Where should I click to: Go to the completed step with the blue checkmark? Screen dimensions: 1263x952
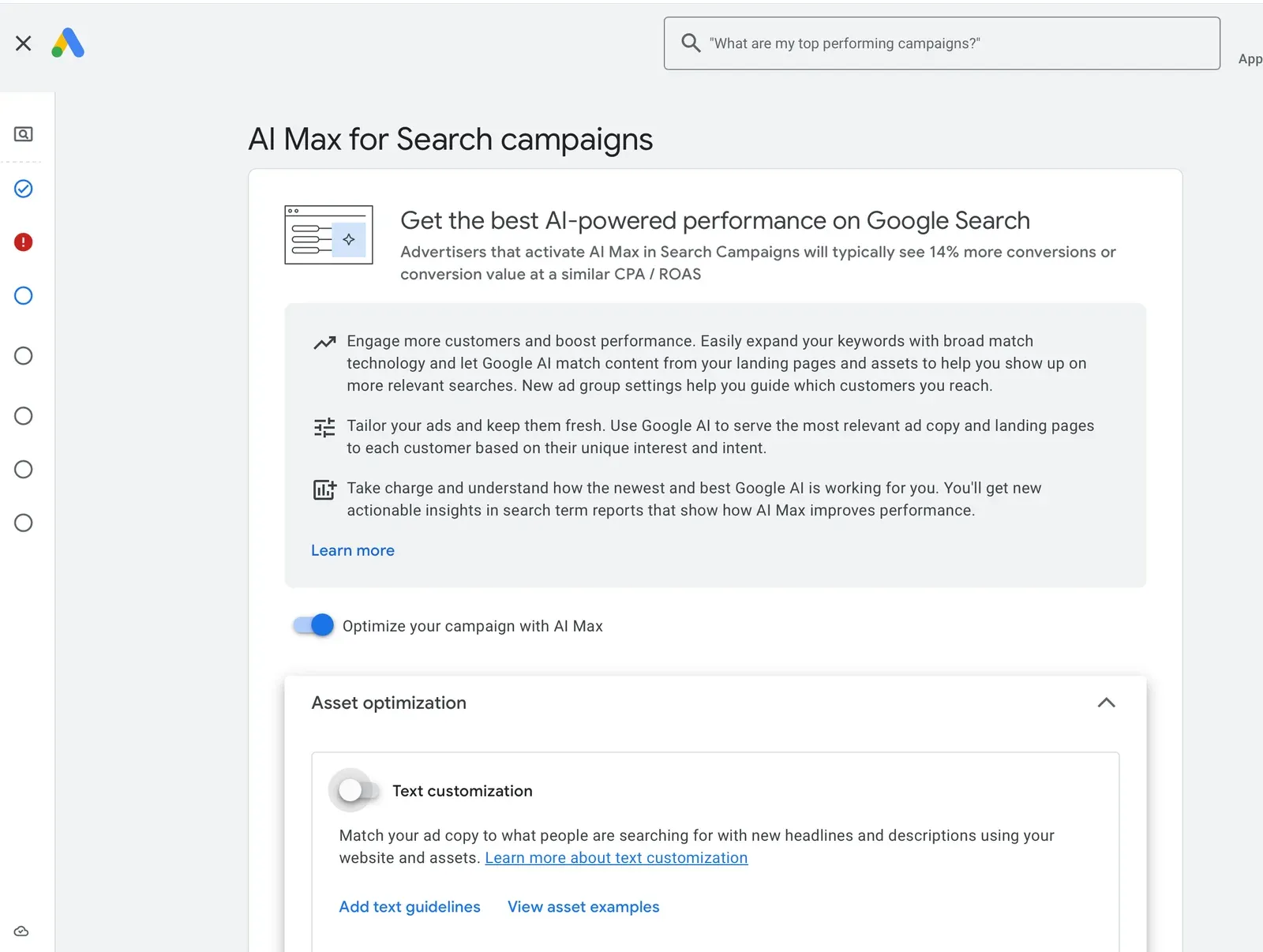point(24,189)
